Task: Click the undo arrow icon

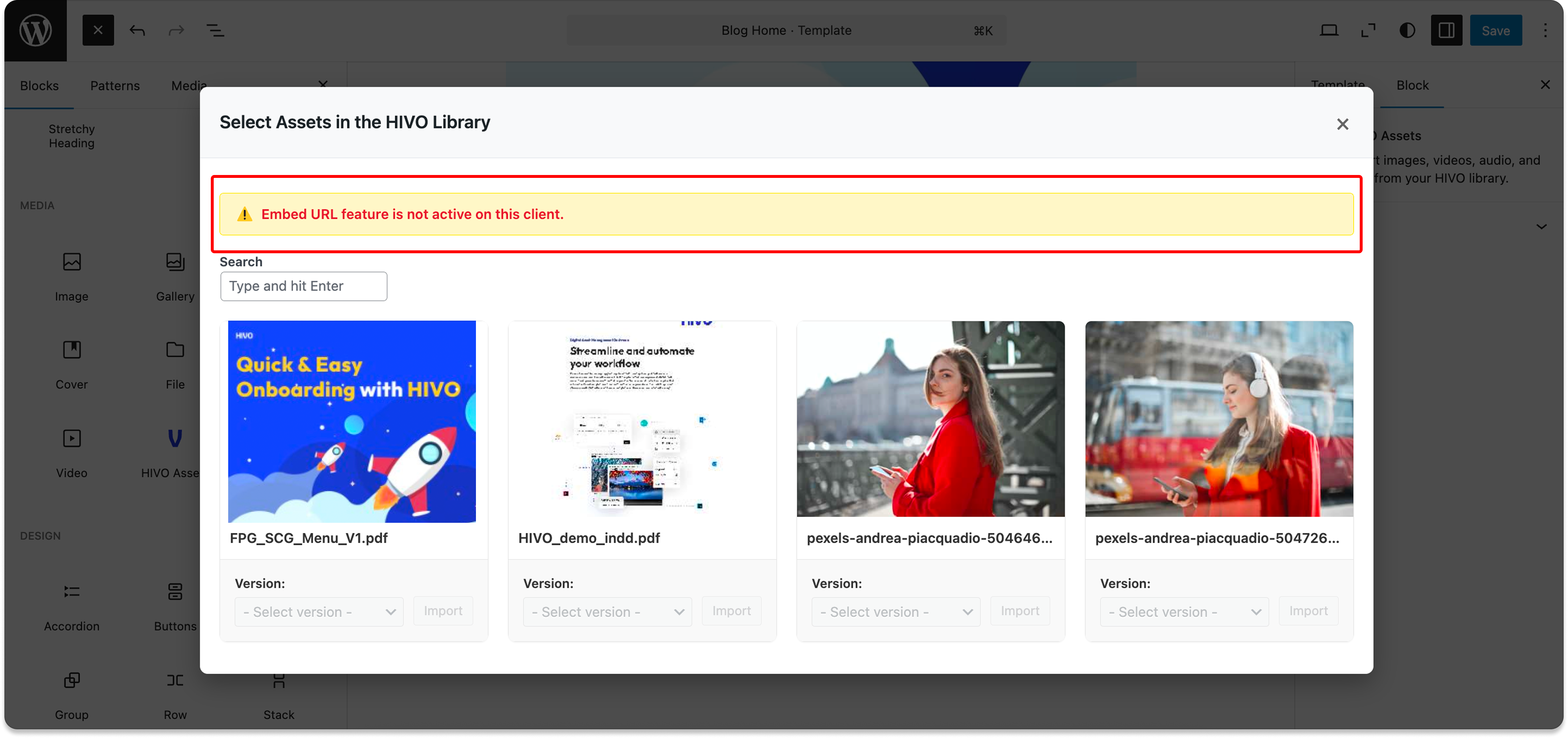Action: point(137,30)
